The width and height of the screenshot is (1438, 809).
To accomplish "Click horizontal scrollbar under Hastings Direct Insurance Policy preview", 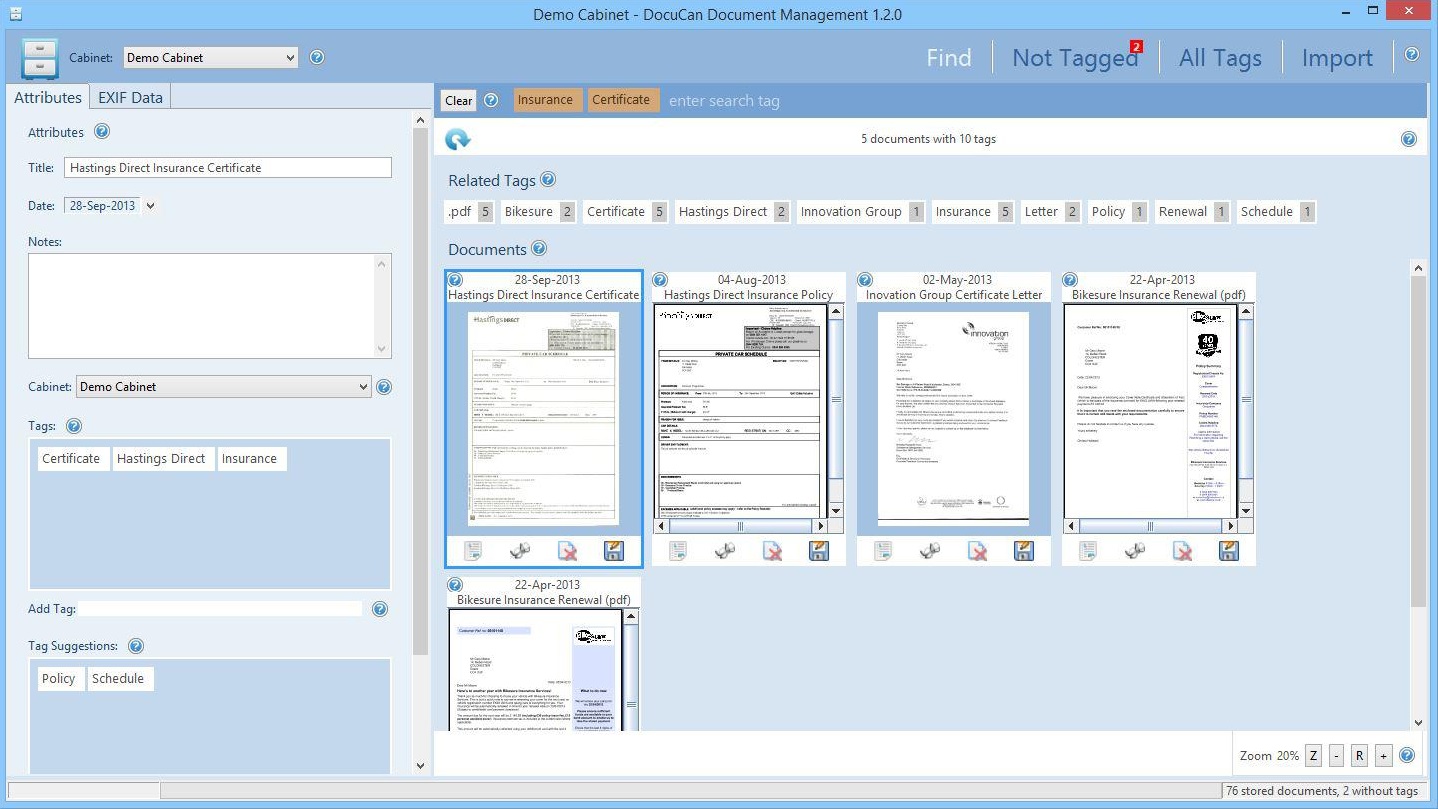I will coord(743,526).
